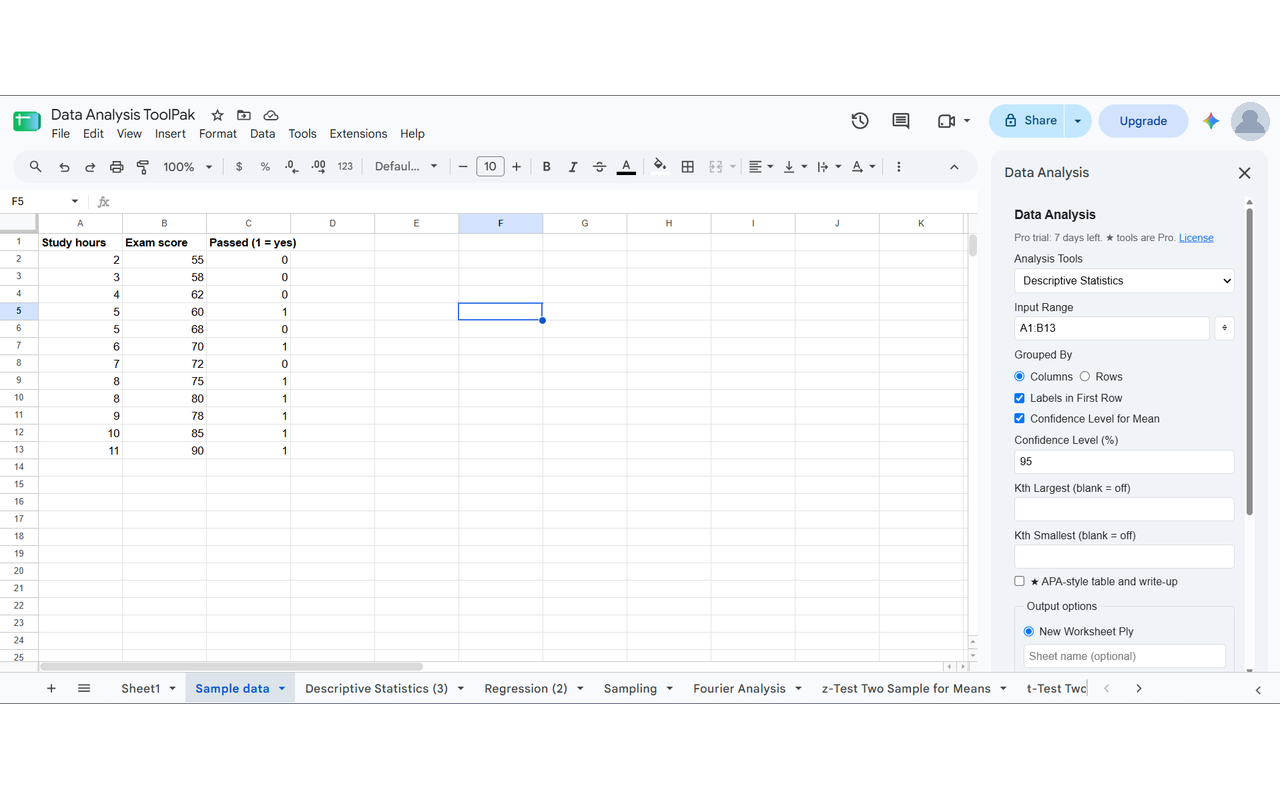Viewport: 1280px width, 800px height.
Task: Open the borders tool
Action: coord(687,167)
